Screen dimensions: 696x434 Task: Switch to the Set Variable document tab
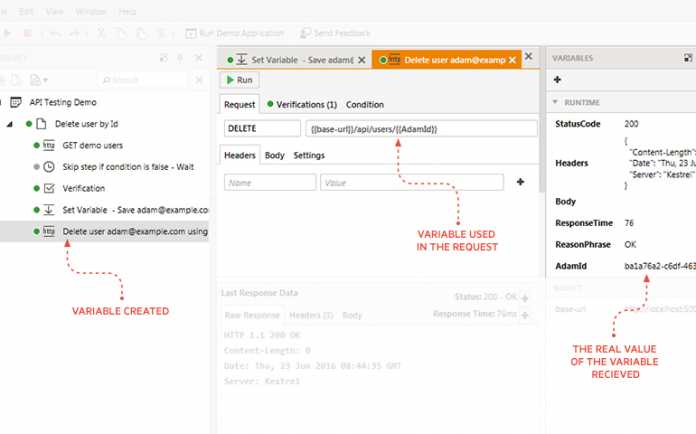(295, 60)
